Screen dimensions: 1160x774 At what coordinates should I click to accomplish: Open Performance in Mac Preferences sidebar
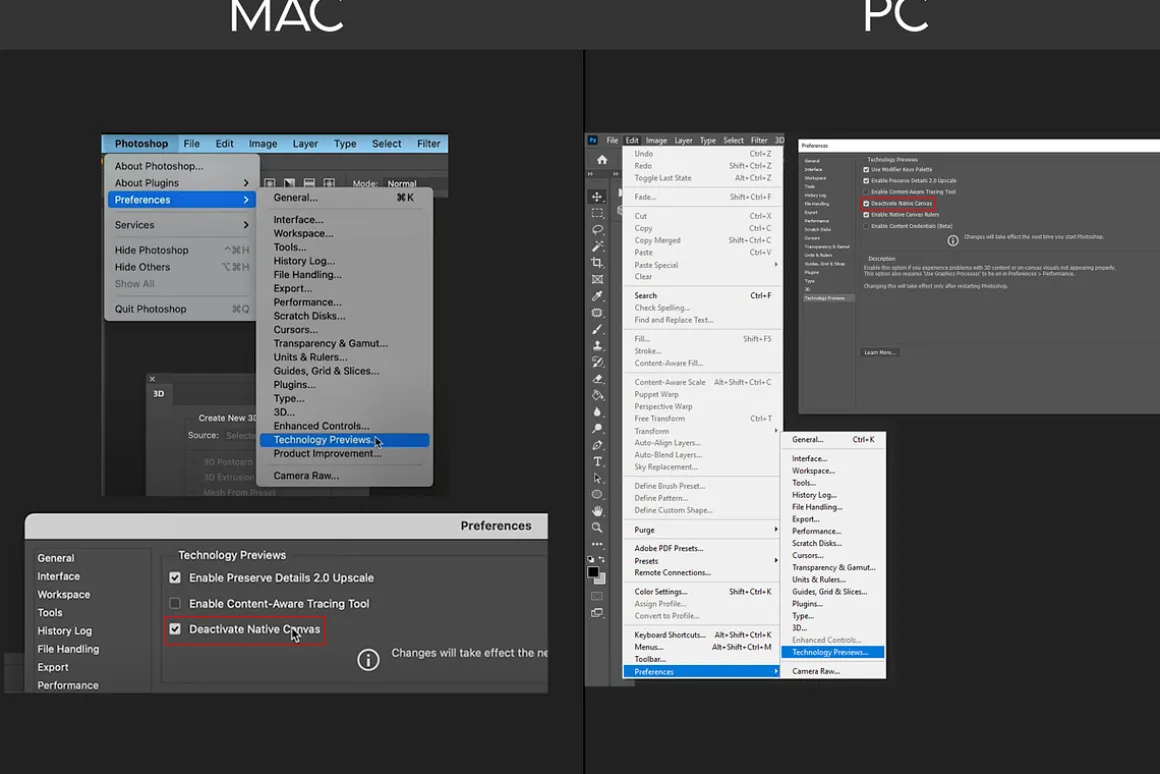pos(68,685)
